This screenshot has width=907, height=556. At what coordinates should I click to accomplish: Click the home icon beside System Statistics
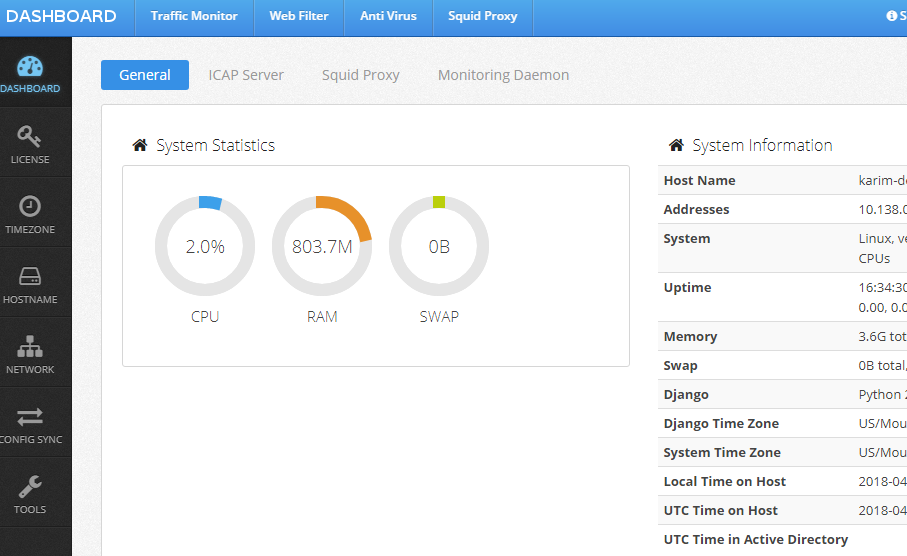[139, 145]
